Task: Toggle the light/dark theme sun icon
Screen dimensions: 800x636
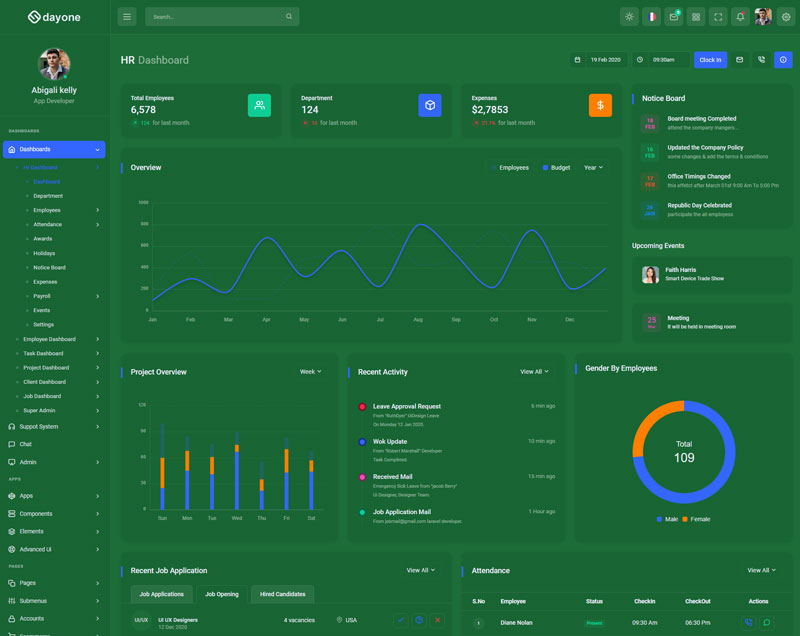Action: (x=629, y=17)
